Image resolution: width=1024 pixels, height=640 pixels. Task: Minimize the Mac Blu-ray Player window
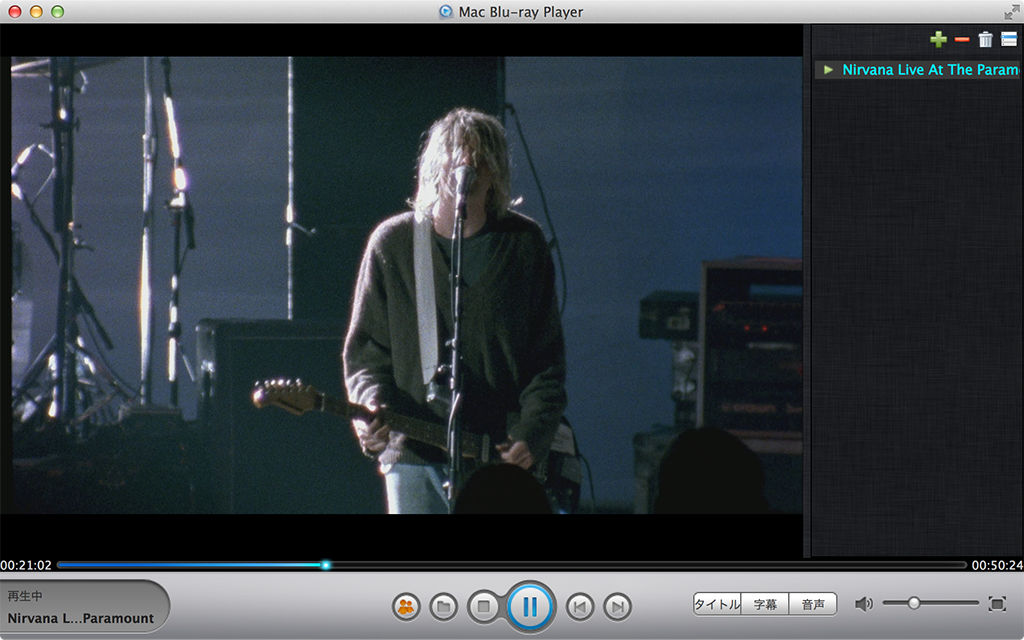point(36,11)
